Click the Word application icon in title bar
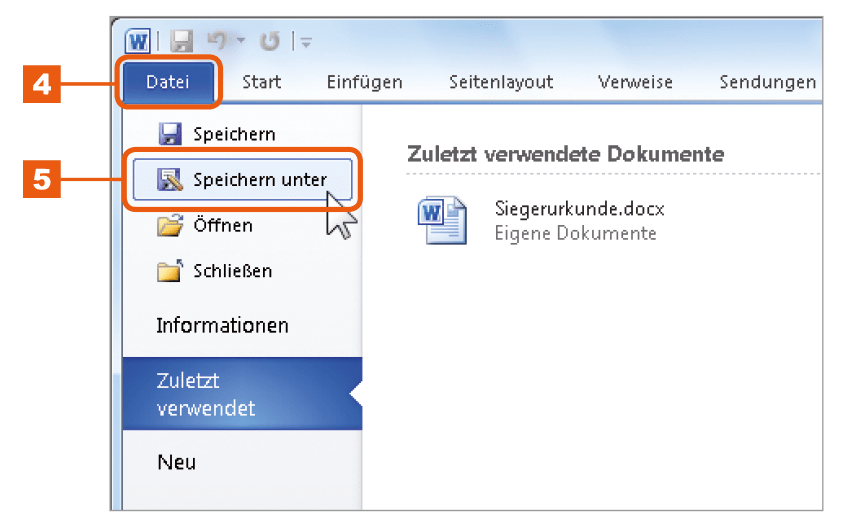 click(138, 41)
